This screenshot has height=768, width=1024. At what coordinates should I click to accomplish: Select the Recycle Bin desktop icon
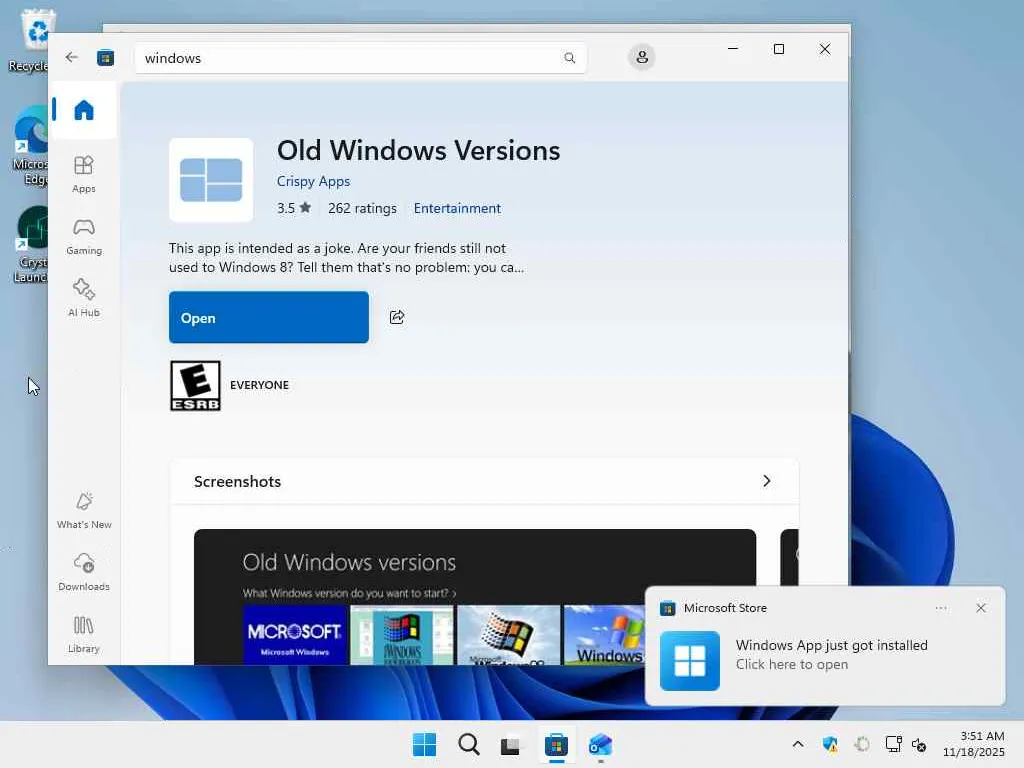pos(30,40)
